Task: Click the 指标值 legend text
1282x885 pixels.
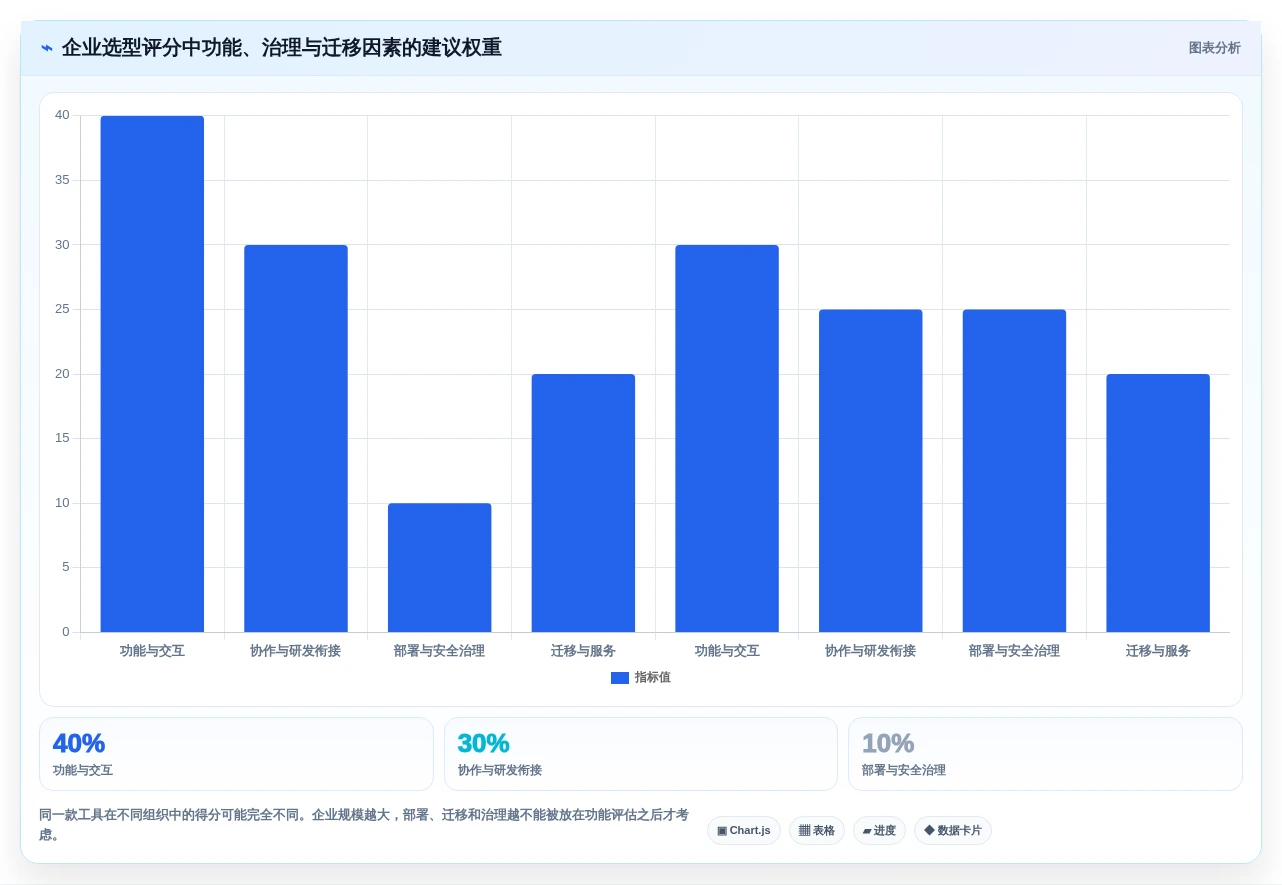Action: click(x=652, y=678)
